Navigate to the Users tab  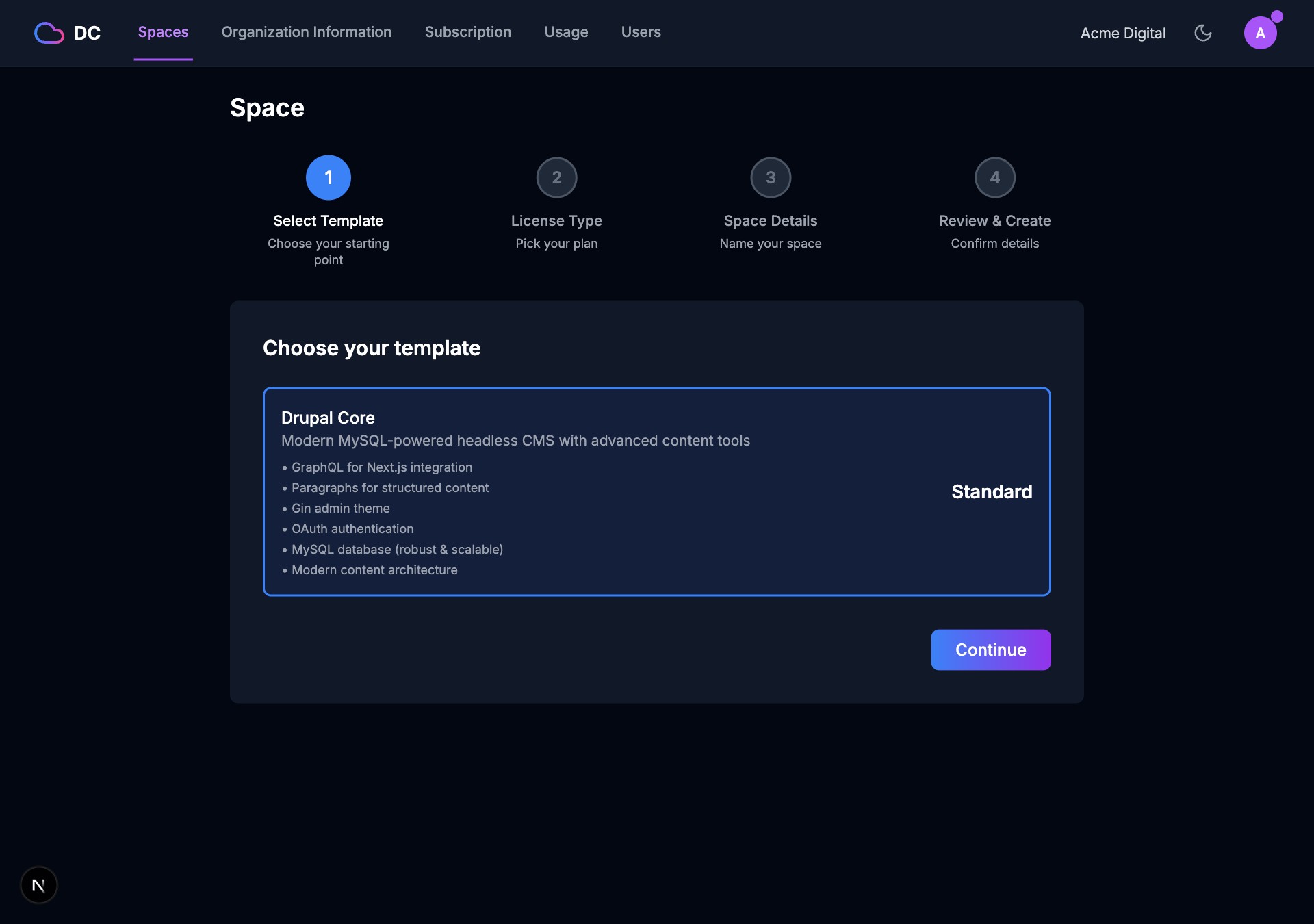tap(641, 32)
